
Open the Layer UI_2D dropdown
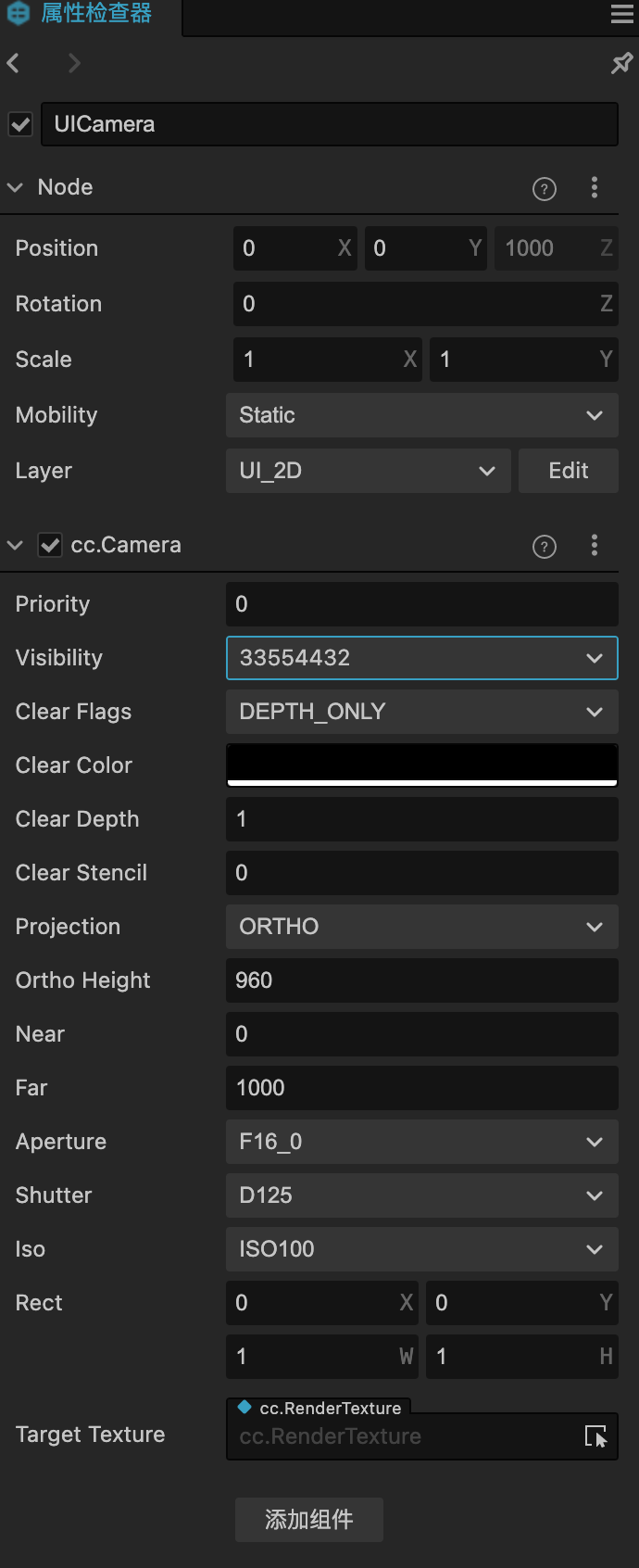(368, 471)
